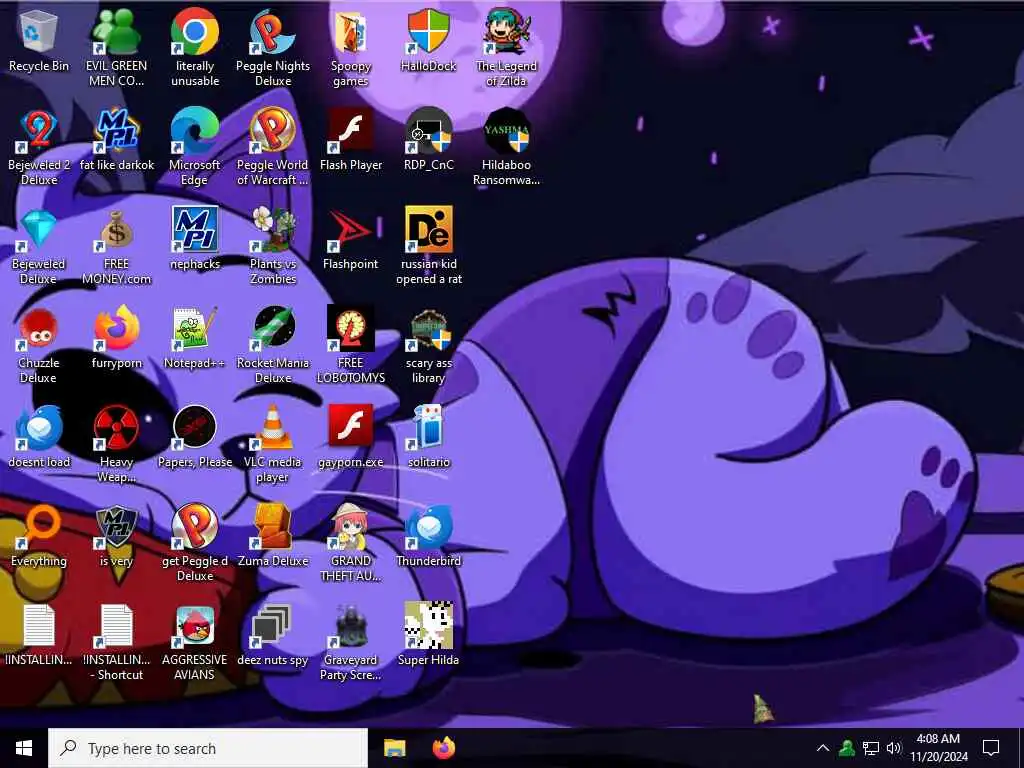The height and width of the screenshot is (768, 1024).
Task: Click the !INSTALLIN... text file icon
Action: (x=39, y=626)
